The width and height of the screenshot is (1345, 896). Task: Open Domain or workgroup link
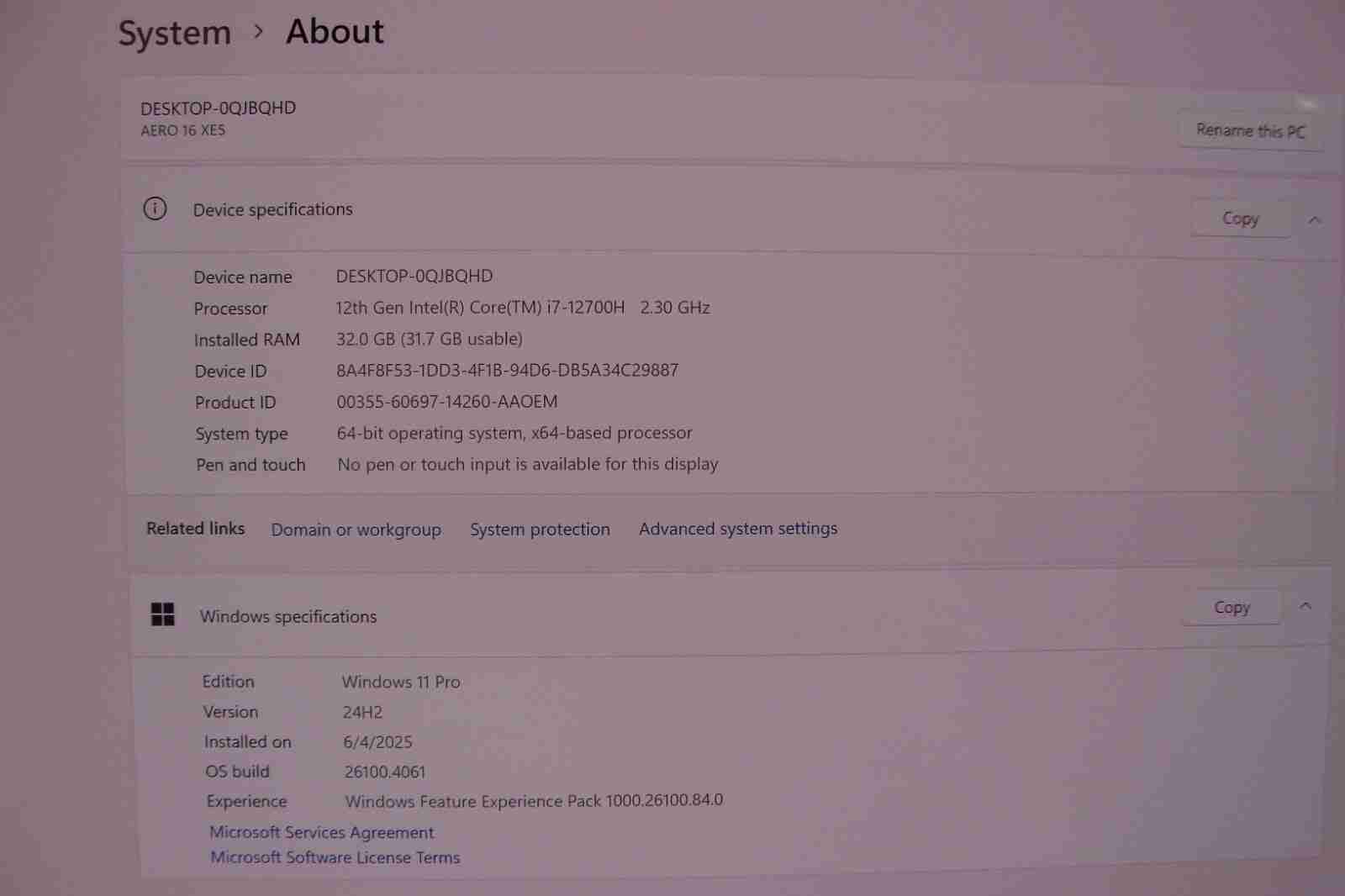[x=356, y=530]
